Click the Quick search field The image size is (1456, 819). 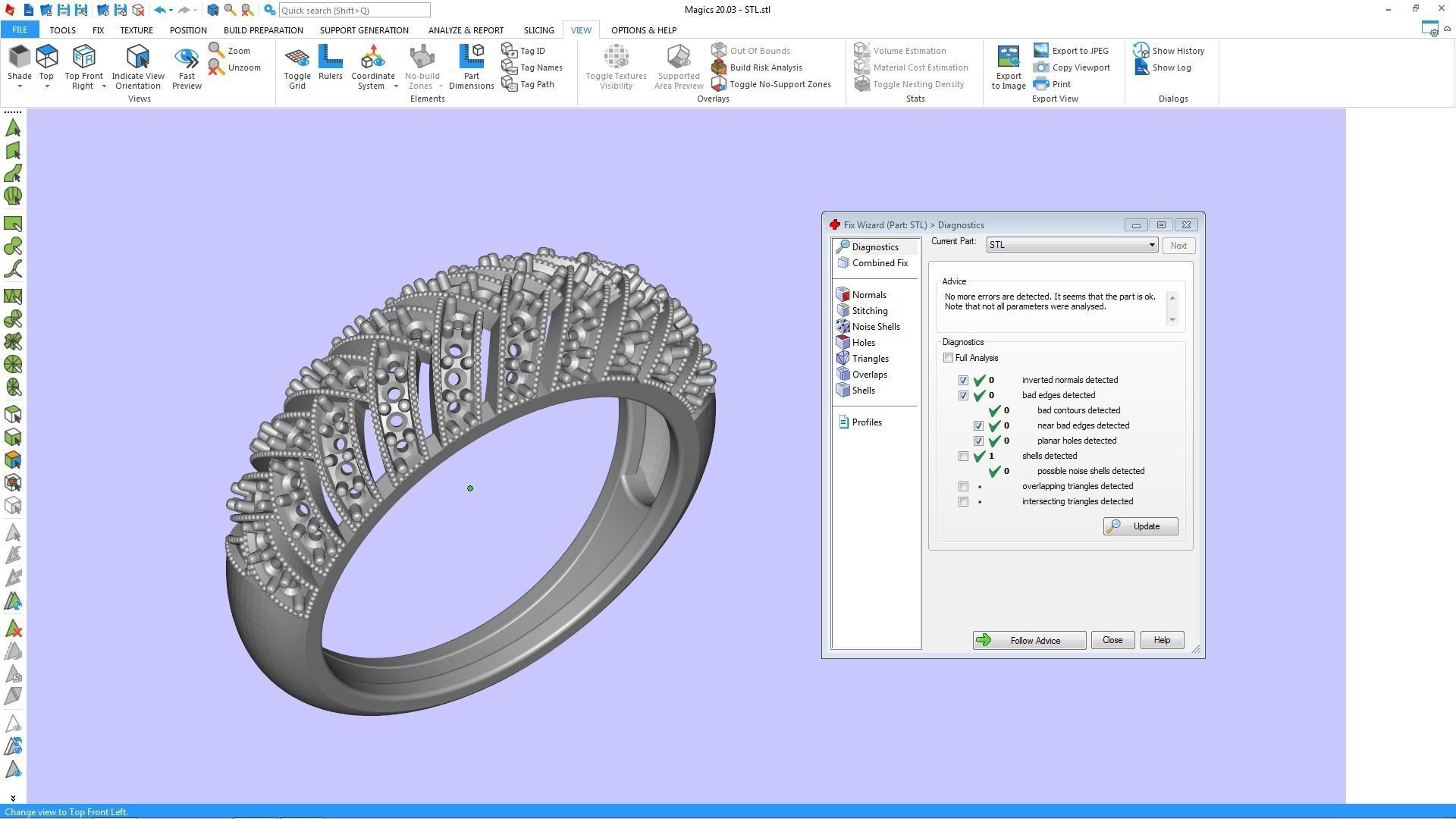(354, 11)
